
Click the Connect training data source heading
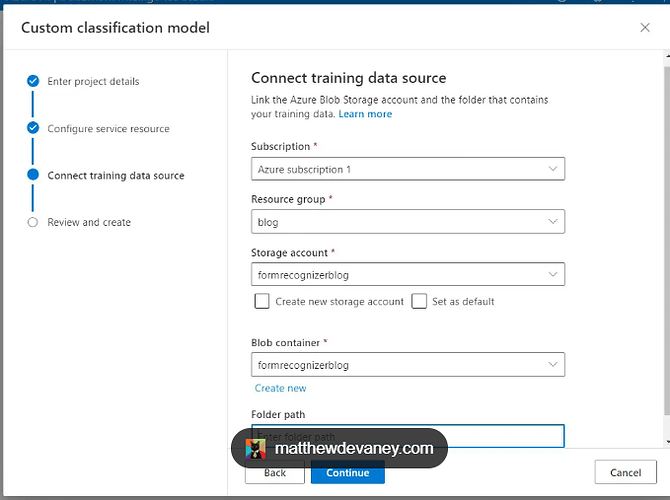click(349, 78)
